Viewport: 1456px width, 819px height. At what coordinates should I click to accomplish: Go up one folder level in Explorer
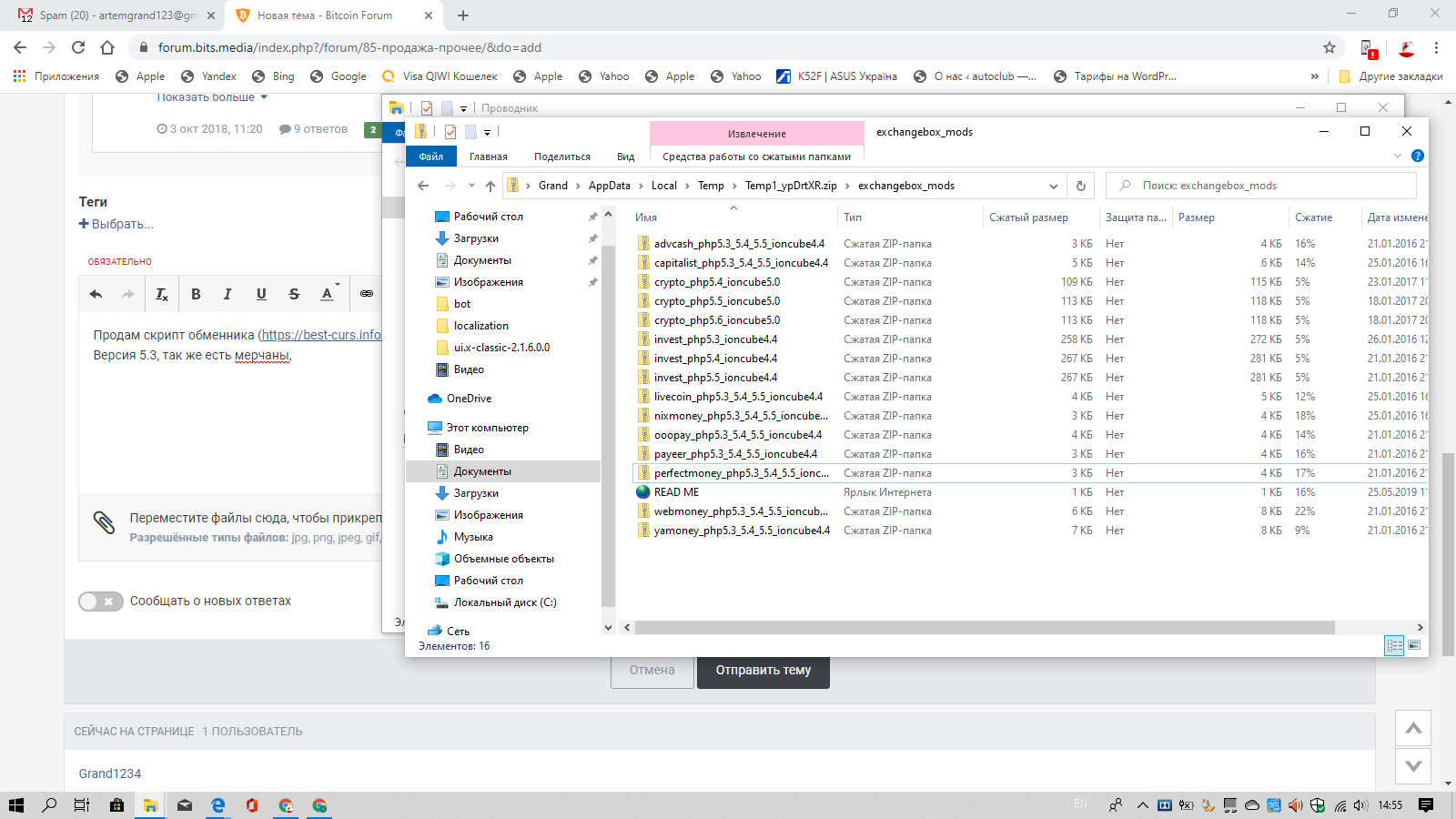click(490, 186)
